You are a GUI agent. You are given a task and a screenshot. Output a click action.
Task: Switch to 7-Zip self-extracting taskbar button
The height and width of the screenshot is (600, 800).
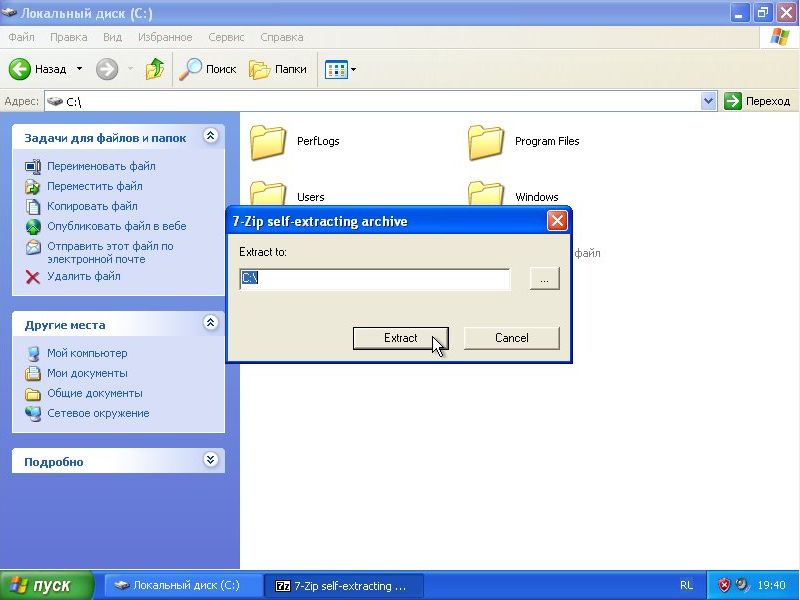point(343,585)
